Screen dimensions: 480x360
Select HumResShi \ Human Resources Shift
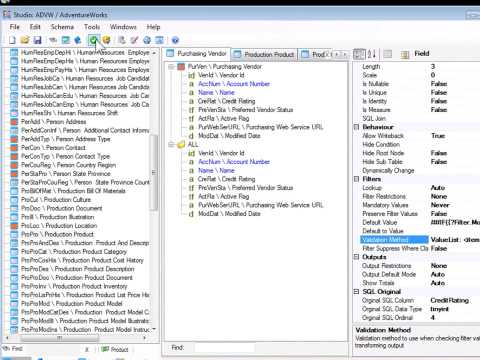coord(69,113)
